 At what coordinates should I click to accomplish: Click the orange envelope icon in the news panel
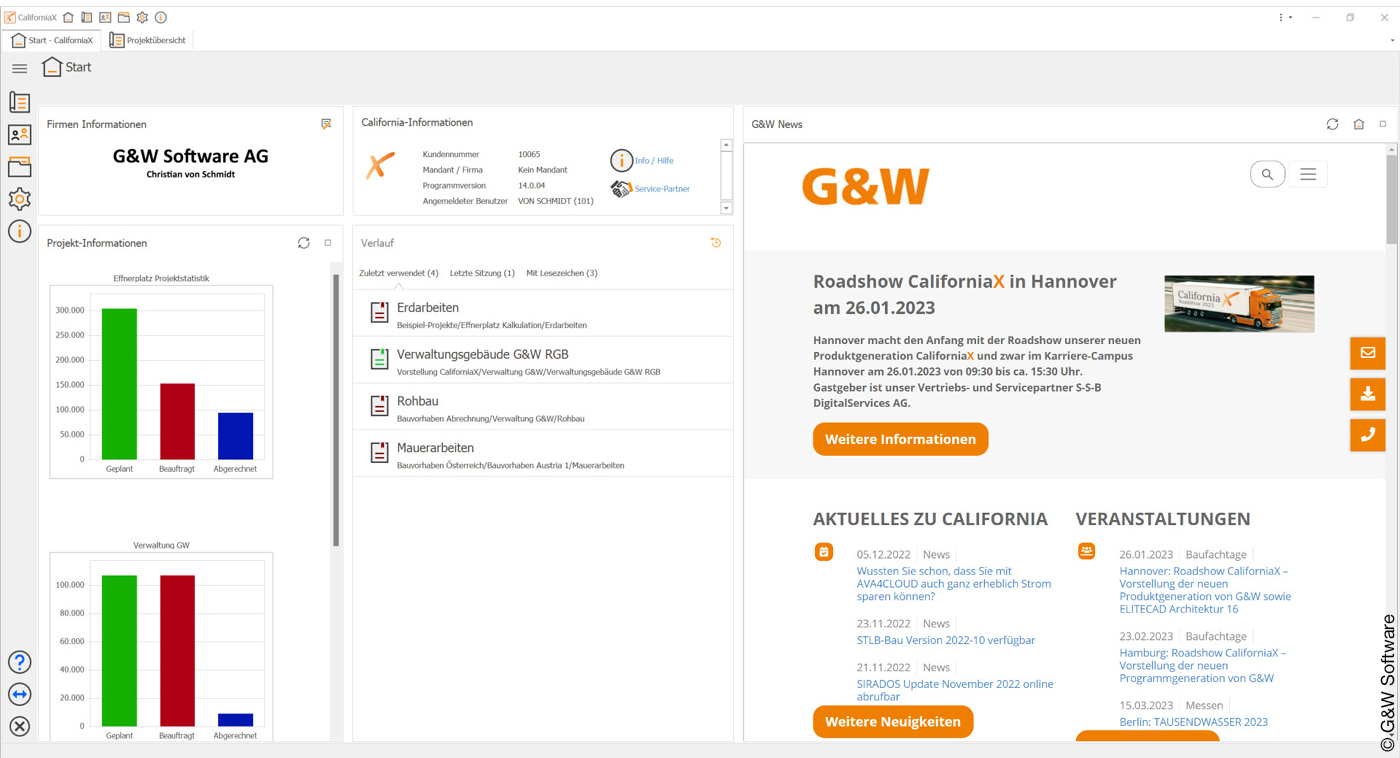[1367, 353]
